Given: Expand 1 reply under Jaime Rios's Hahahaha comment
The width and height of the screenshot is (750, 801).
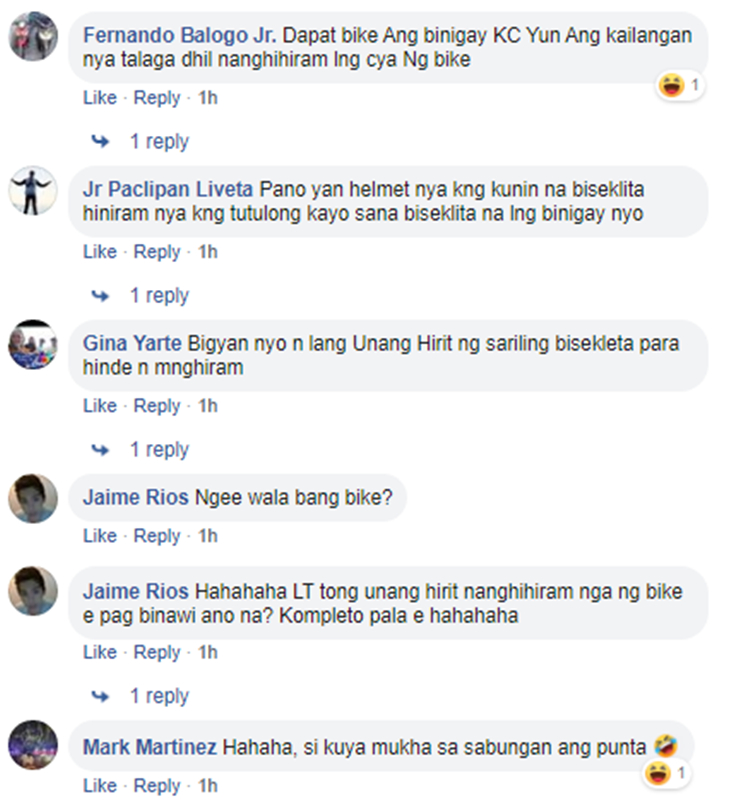Looking at the screenshot, I should tap(159, 696).
